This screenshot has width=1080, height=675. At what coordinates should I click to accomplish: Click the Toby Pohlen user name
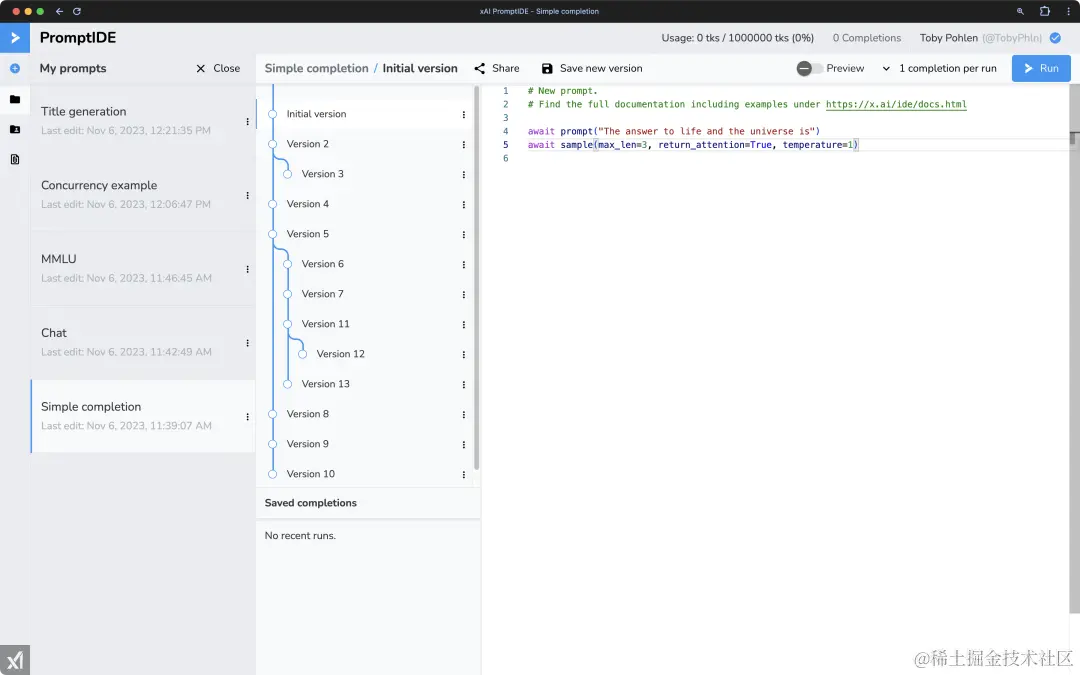(x=948, y=38)
